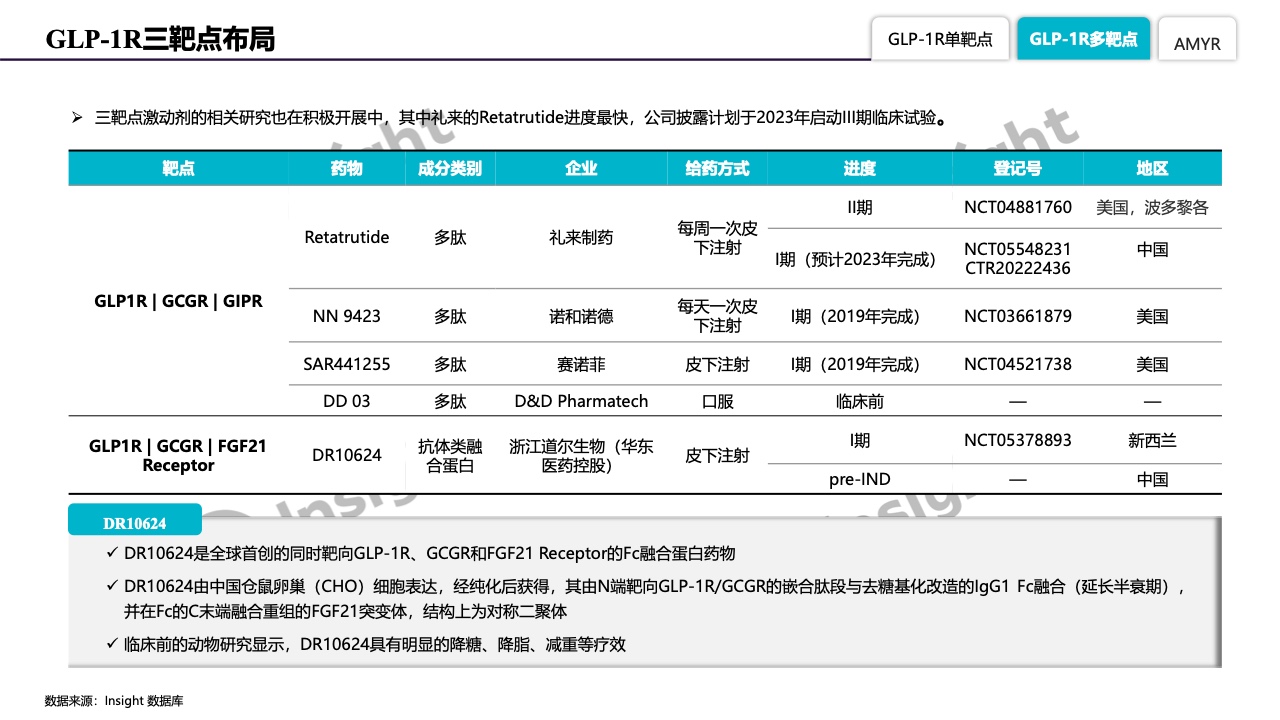Image resolution: width=1280 pixels, height=720 pixels.
Task: Click the GLP-1R三靶点布局 slide title
Action: [160, 39]
